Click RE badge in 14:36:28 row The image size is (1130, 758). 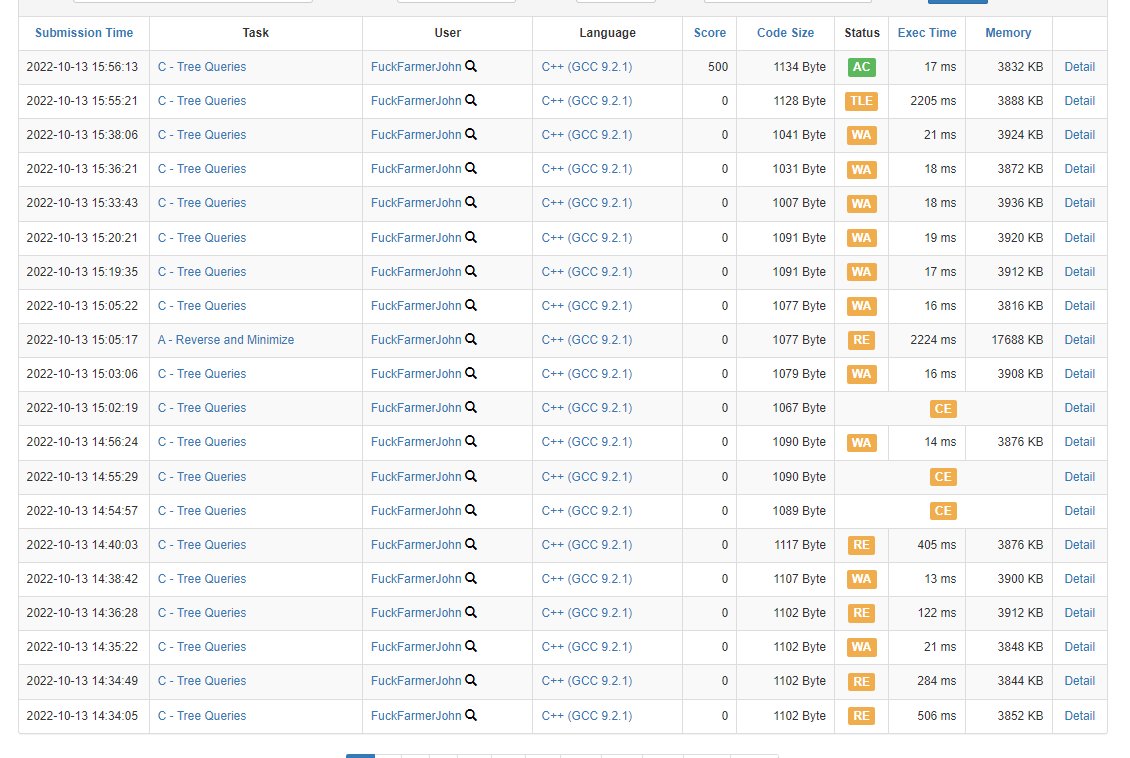tap(861, 612)
